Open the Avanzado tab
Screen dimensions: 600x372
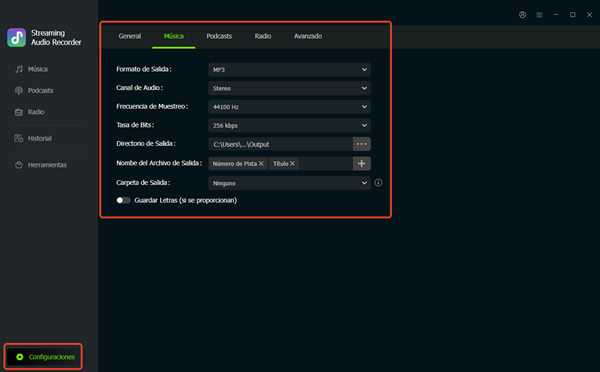tap(308, 36)
